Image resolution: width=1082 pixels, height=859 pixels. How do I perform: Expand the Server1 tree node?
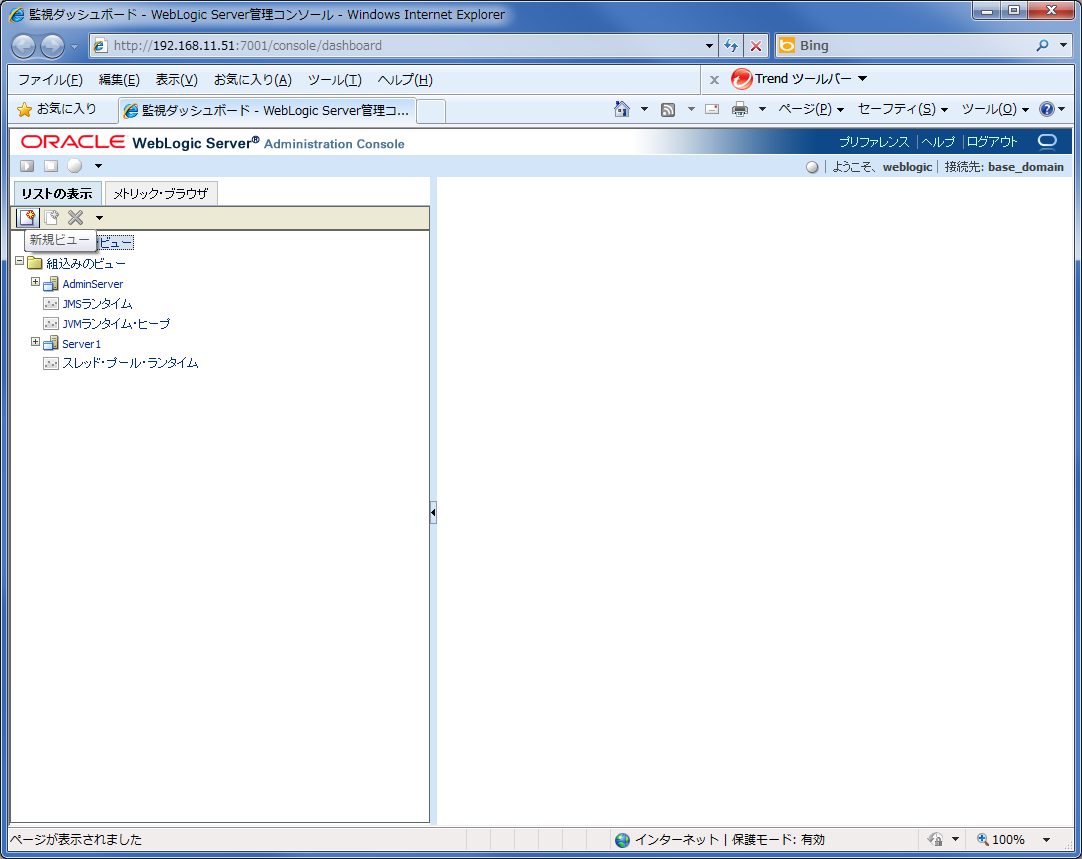35,342
